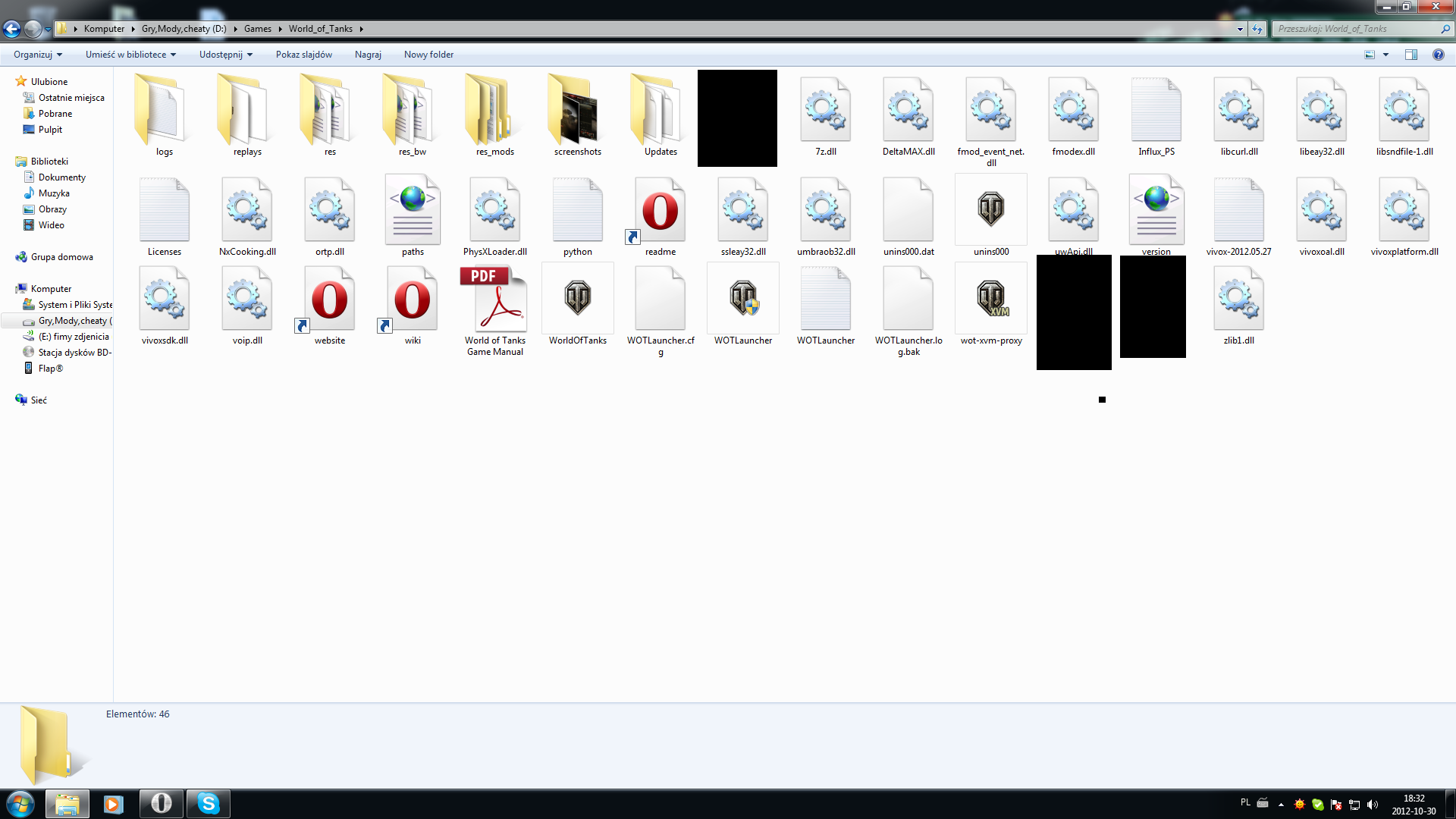1456x819 pixels.
Task: Open the res_mods folder
Action: pyautogui.click(x=495, y=114)
